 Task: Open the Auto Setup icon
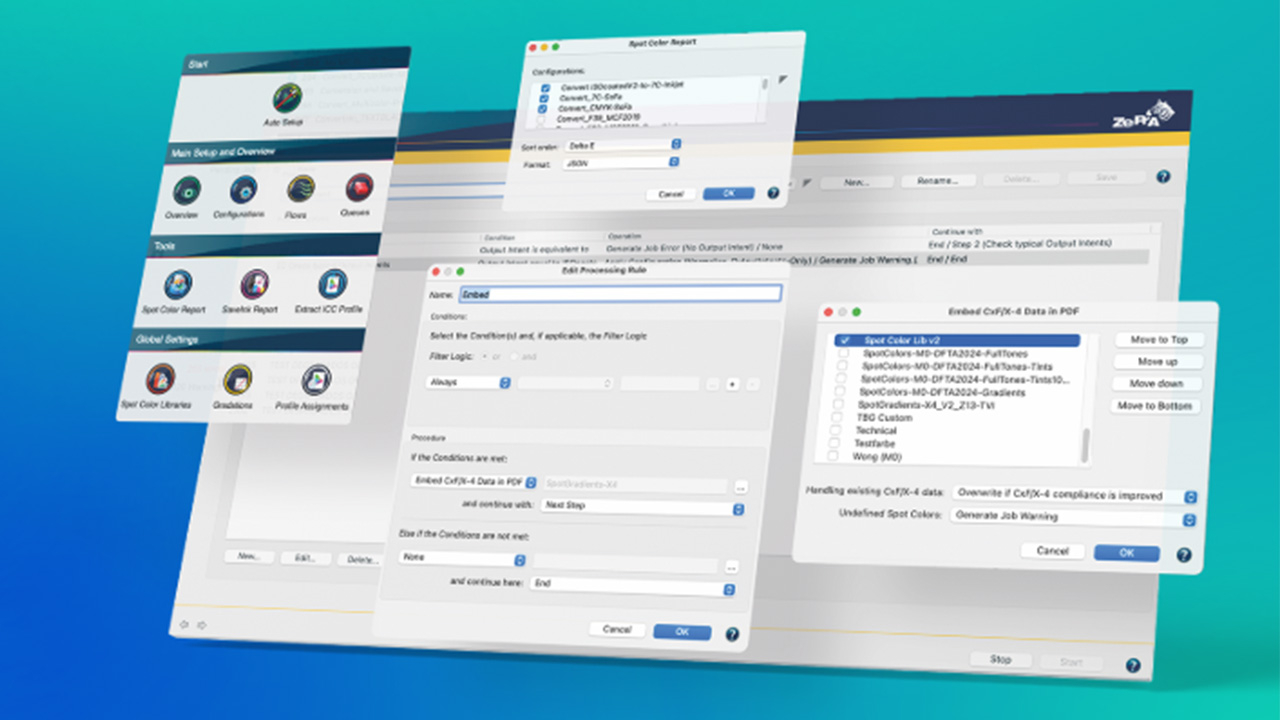pos(286,99)
